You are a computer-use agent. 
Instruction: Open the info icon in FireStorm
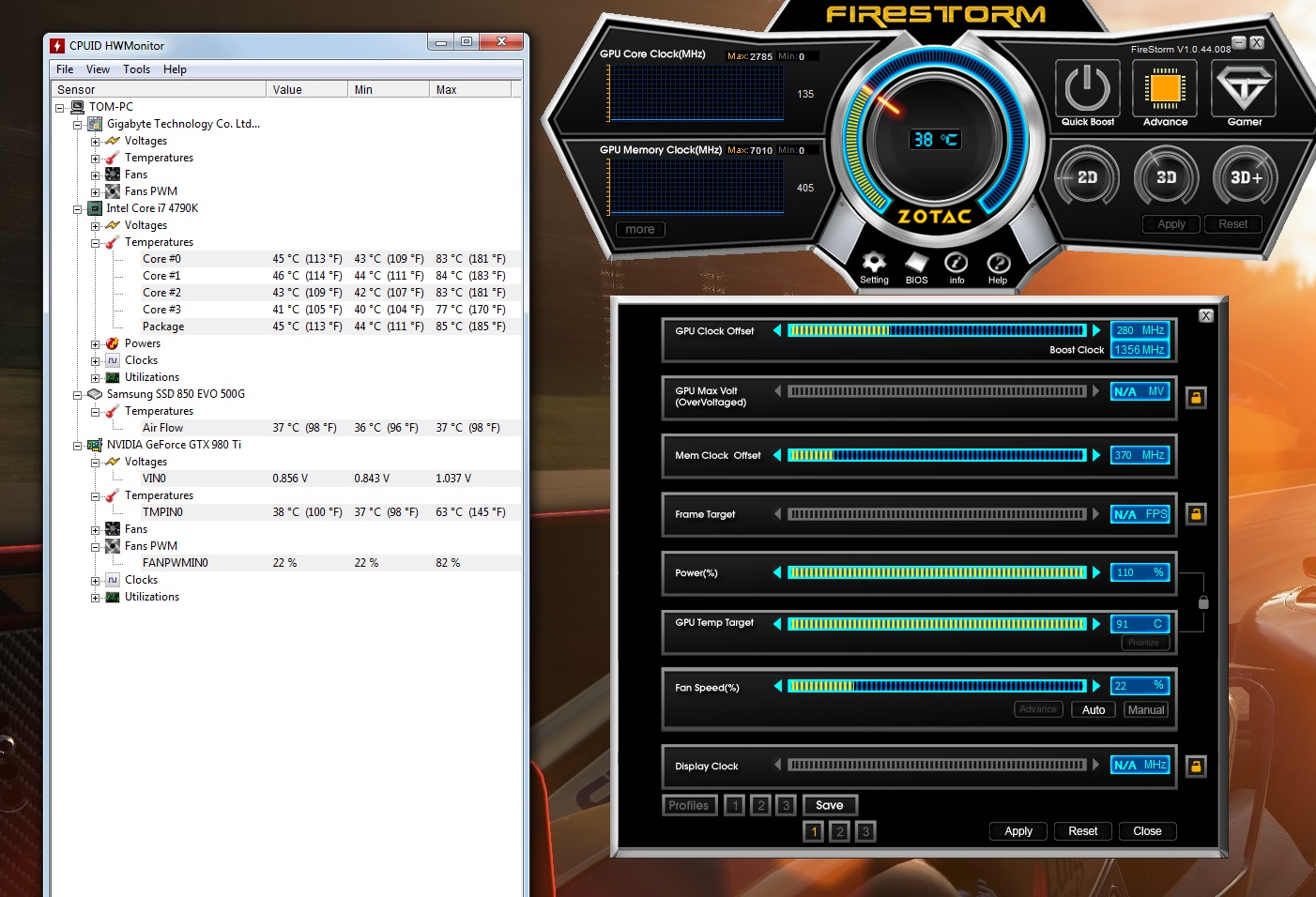956,263
